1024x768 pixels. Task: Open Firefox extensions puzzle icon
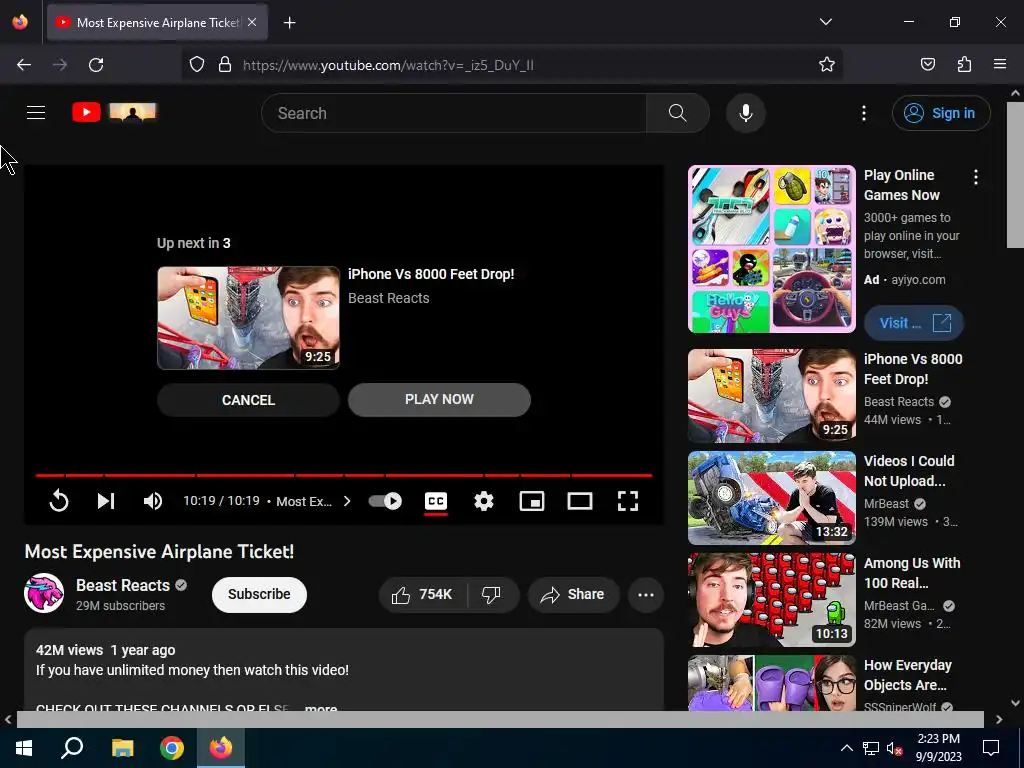tap(964, 64)
